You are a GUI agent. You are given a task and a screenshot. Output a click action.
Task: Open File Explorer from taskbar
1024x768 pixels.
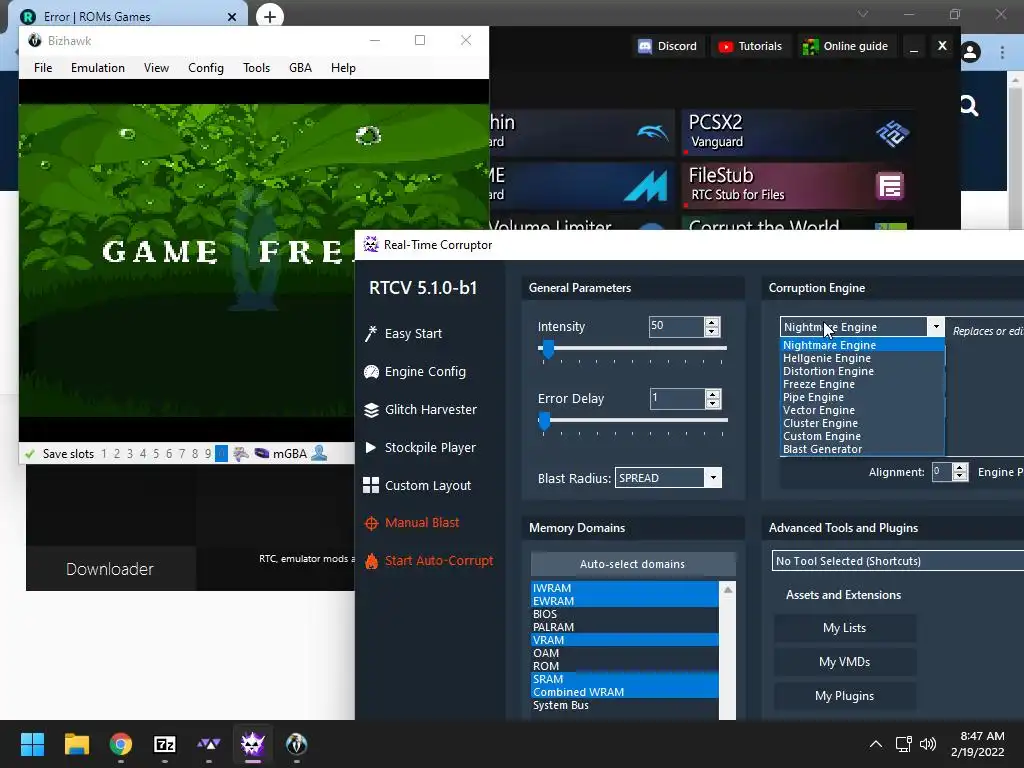76,744
